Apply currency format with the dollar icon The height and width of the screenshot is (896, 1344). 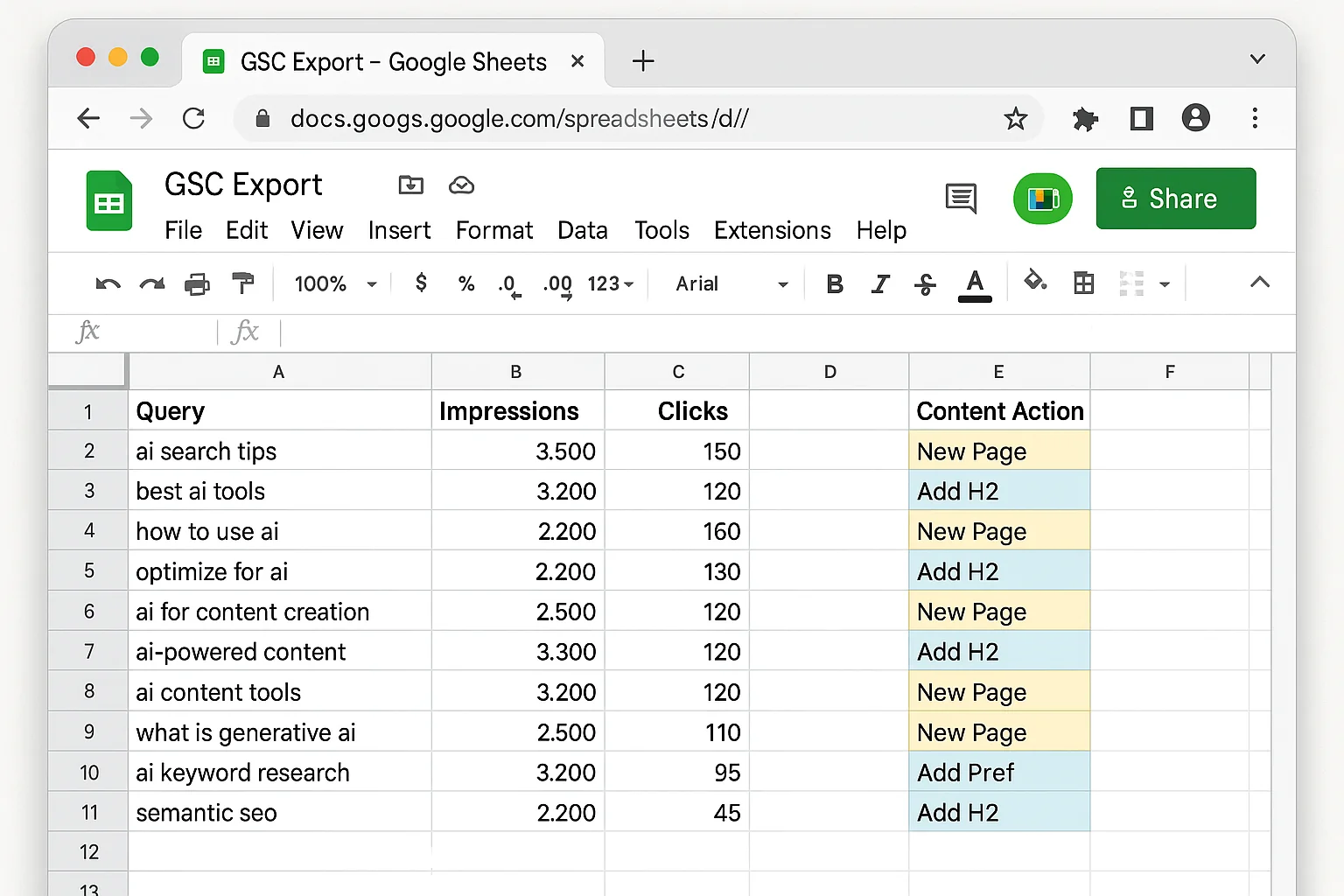420,283
